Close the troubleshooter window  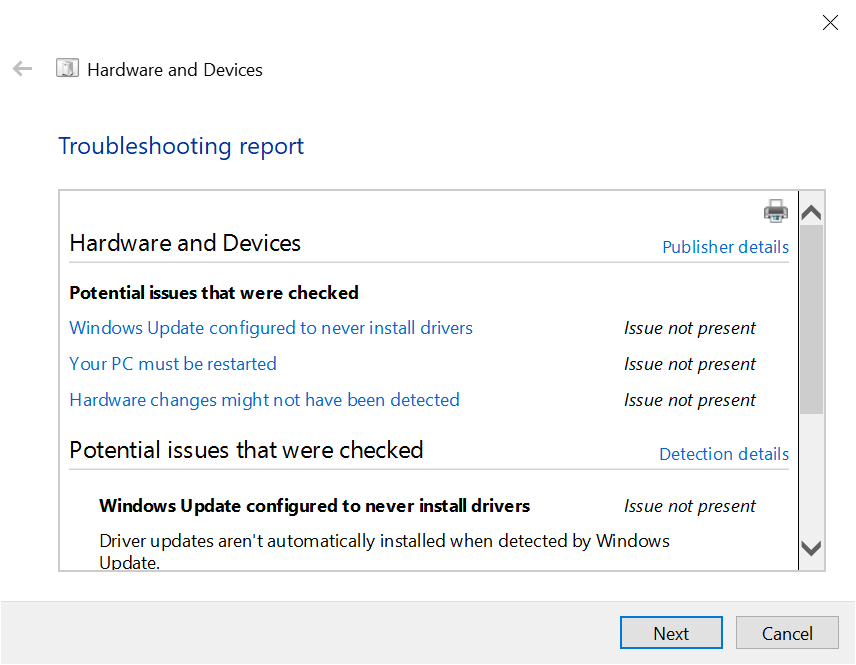coord(830,22)
